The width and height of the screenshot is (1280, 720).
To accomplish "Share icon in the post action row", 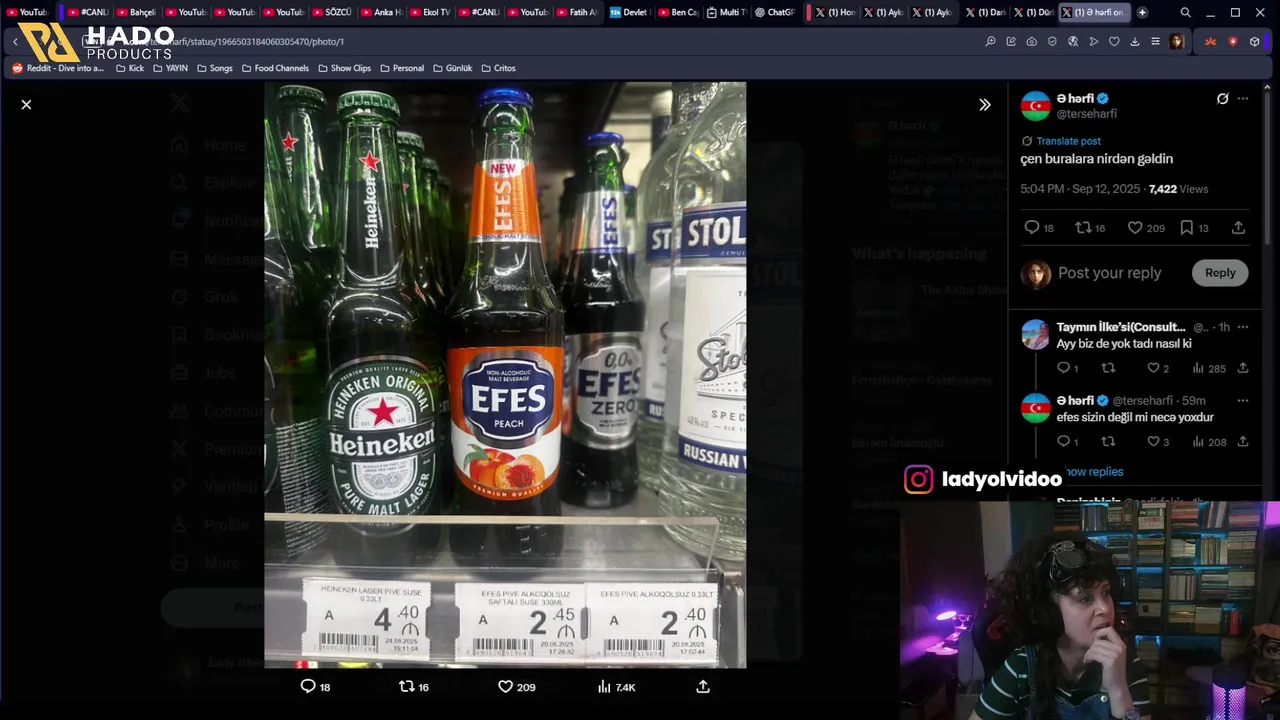I will [x=1238, y=228].
